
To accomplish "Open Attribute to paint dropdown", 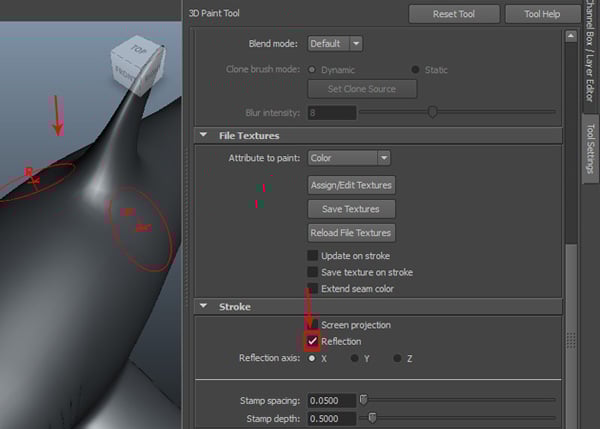I will pos(348,158).
